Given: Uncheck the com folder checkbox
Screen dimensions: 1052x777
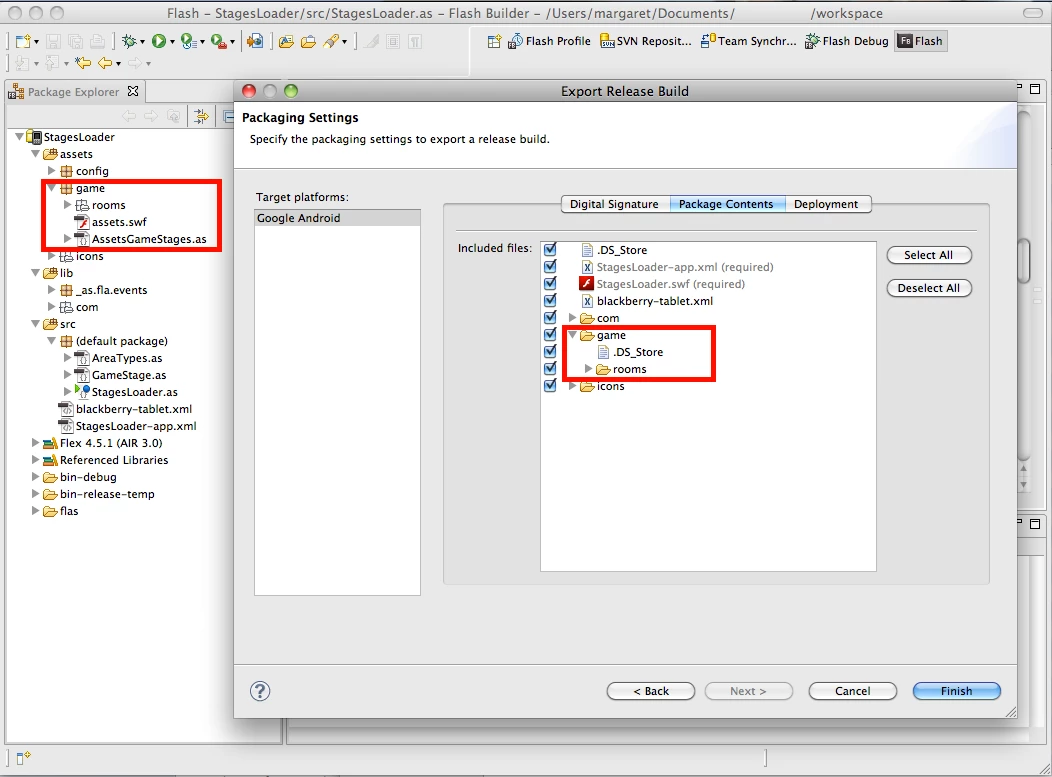Looking at the screenshot, I should tap(550, 317).
